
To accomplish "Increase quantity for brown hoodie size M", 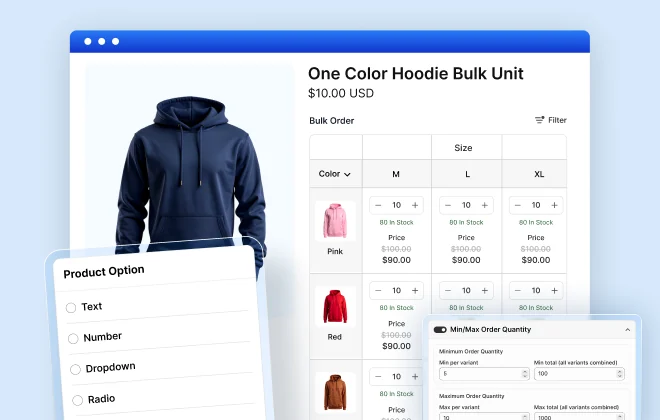I will point(415,377).
